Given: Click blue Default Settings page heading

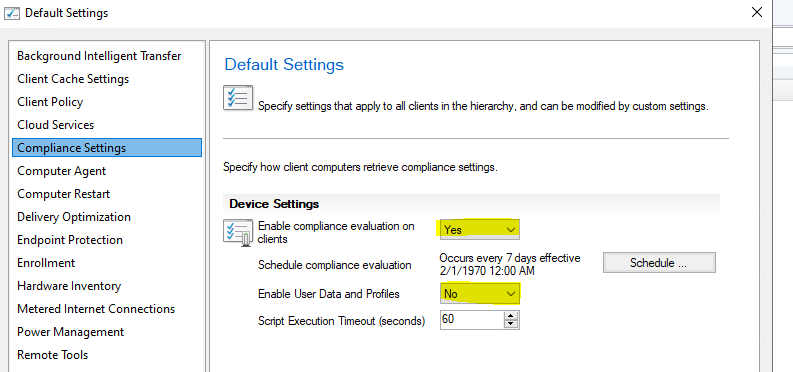Looking at the screenshot, I should coord(284,65).
